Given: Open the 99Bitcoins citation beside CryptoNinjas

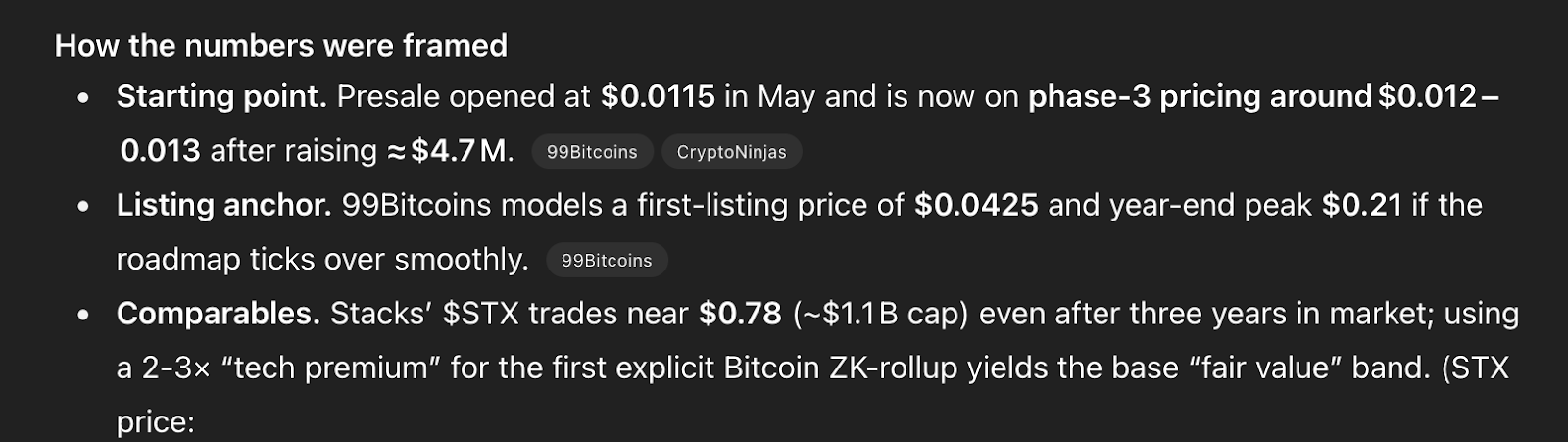Looking at the screenshot, I should coord(592,152).
